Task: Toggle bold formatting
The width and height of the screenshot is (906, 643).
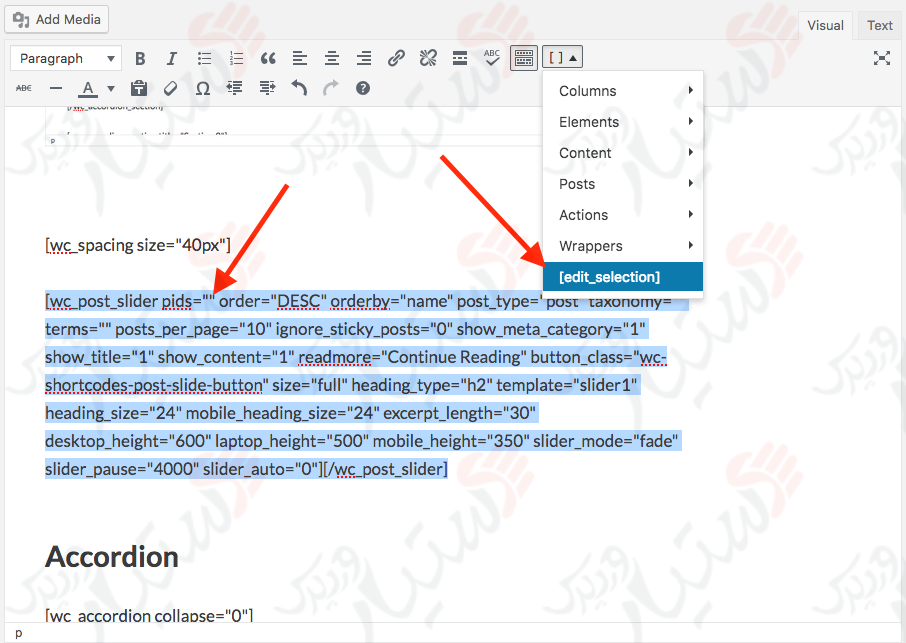Action: 140,58
